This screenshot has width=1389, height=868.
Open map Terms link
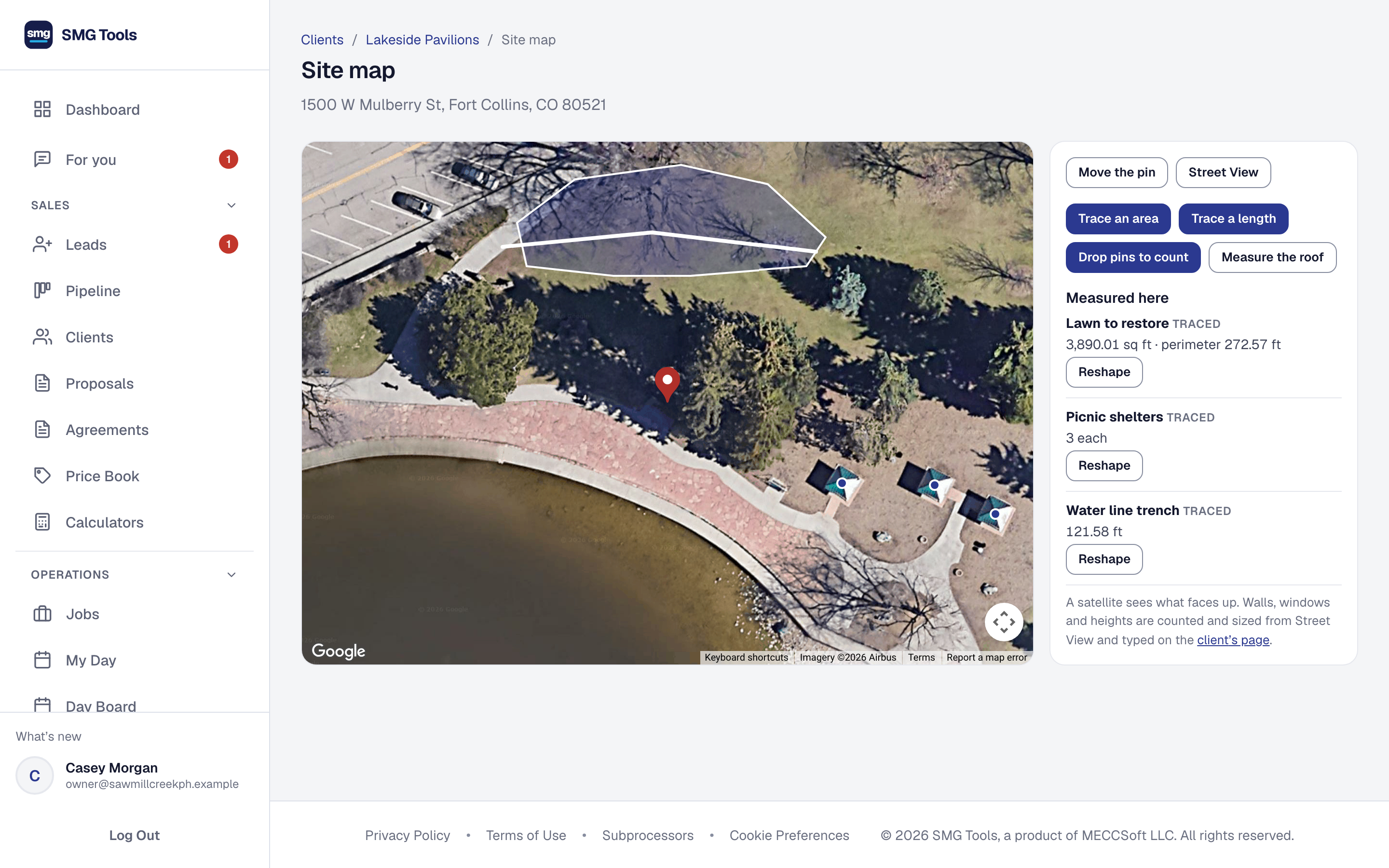point(921,657)
